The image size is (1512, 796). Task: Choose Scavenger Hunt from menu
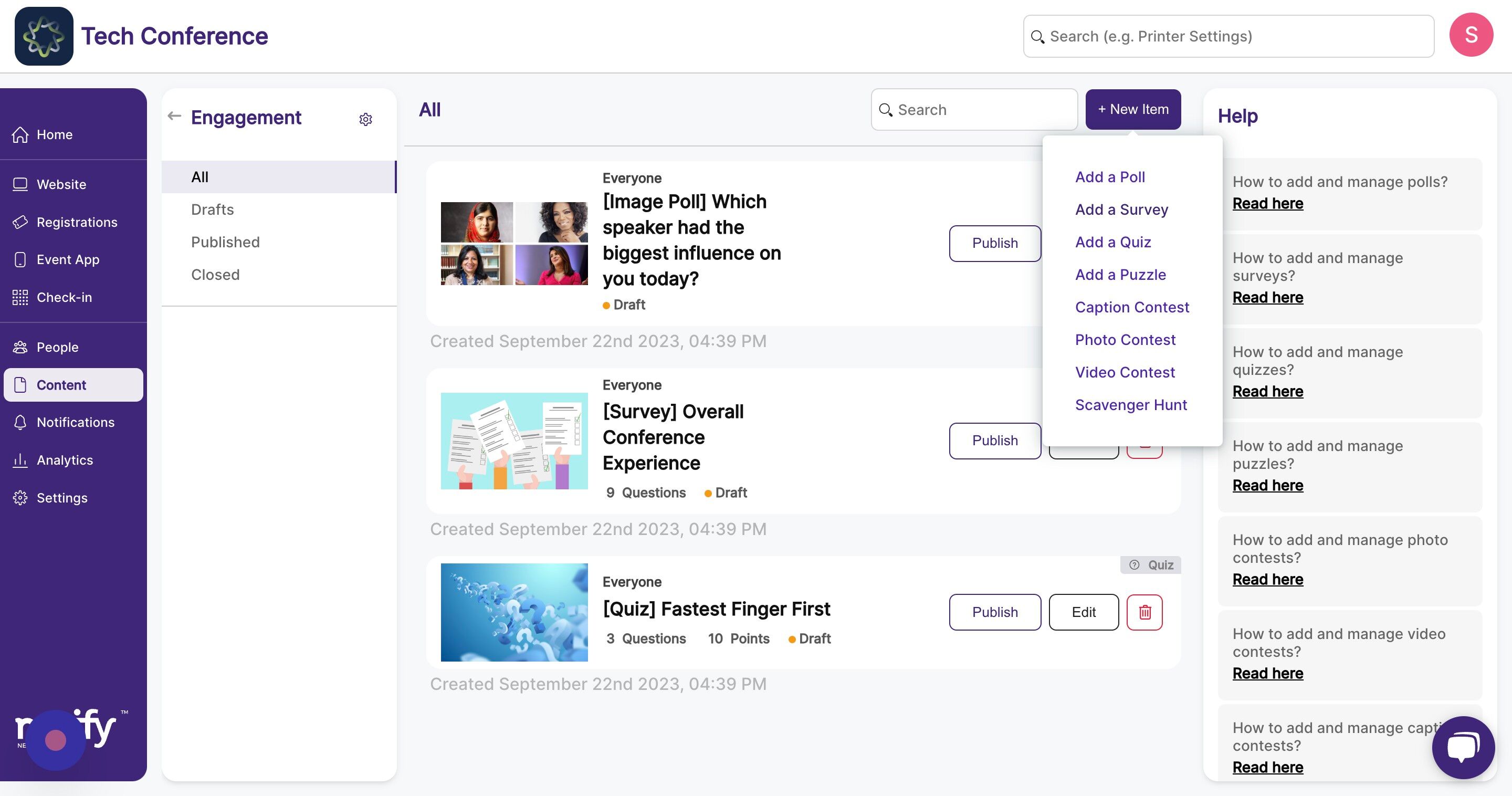[x=1130, y=404]
